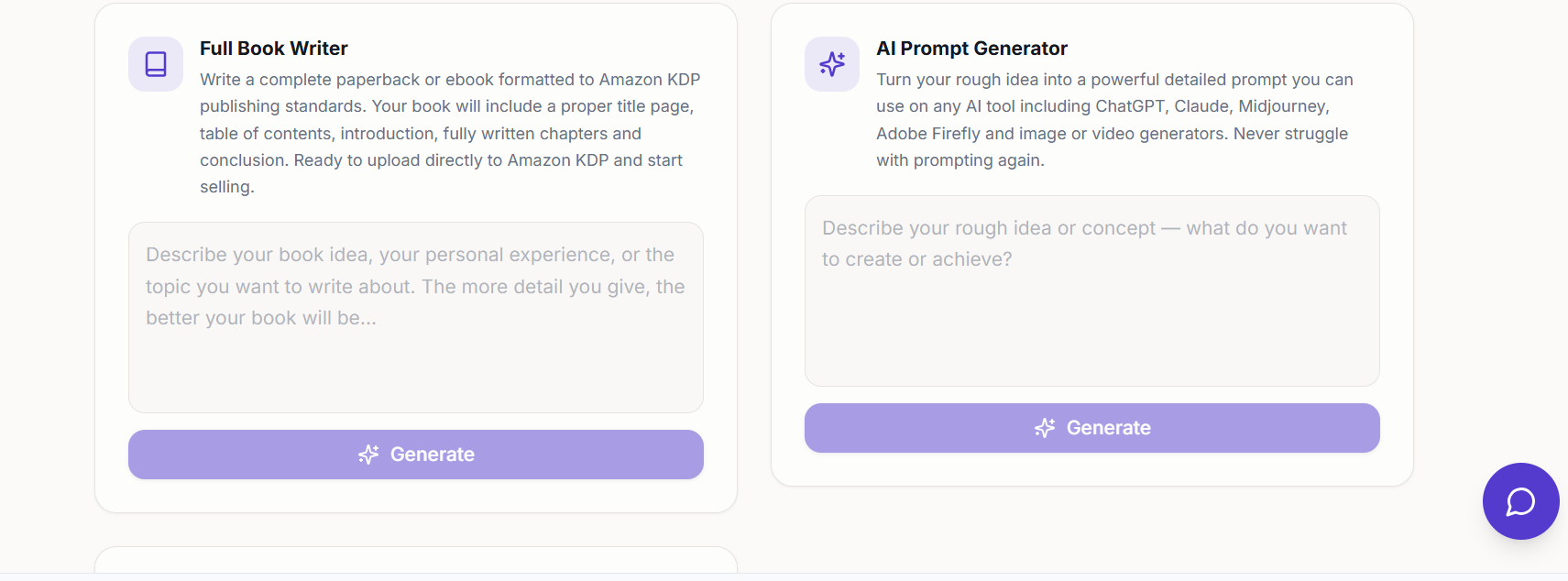Click the "to create or achieve?" placeholder line
Viewport: 1568px width, 581px height.
(916, 259)
